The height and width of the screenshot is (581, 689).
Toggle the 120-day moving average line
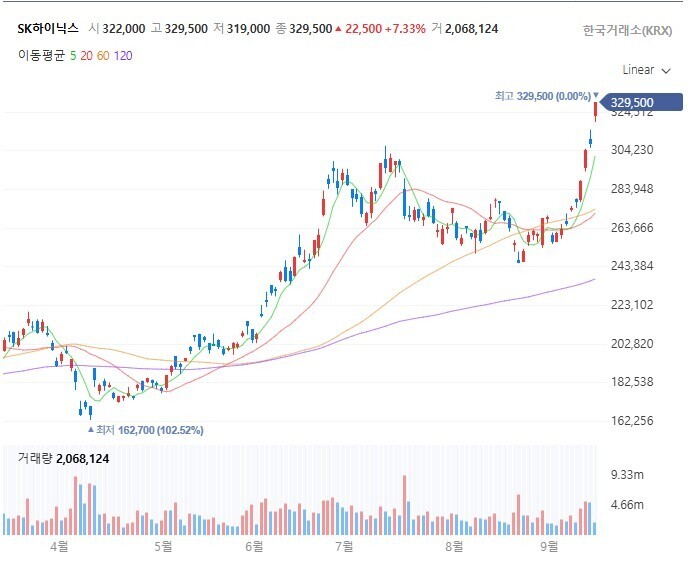pyautogui.click(x=123, y=56)
